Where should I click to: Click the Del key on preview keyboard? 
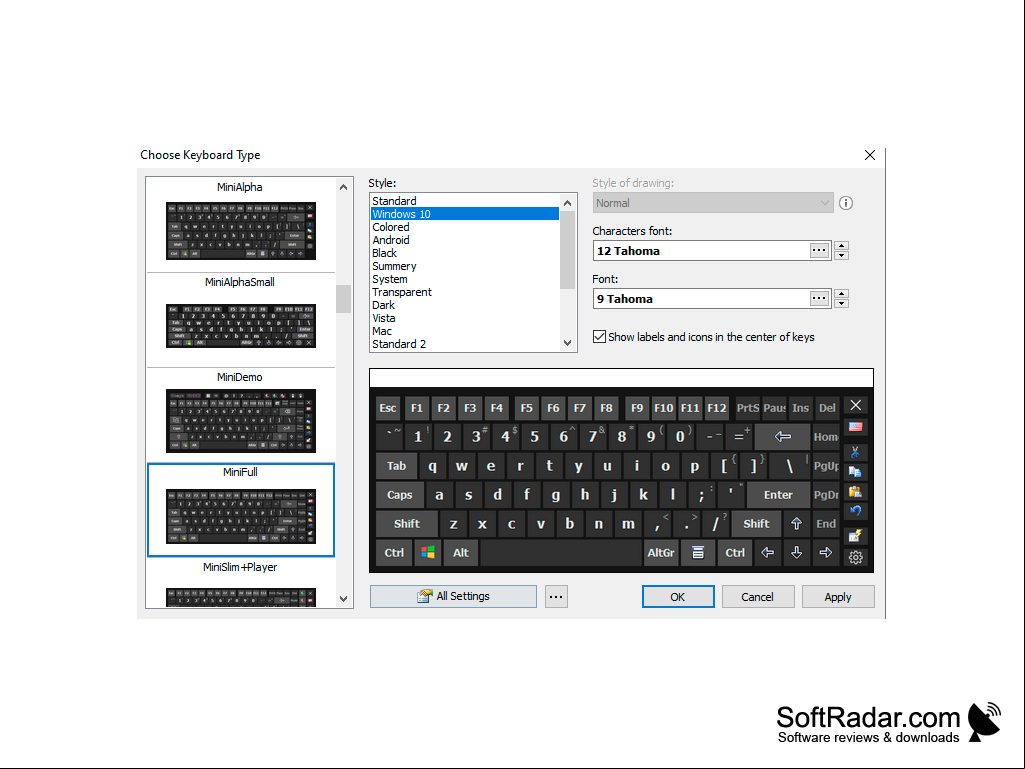827,408
